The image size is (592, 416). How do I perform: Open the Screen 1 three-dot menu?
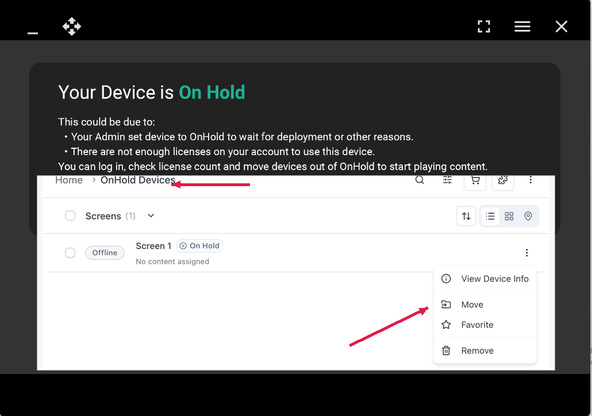click(x=527, y=253)
